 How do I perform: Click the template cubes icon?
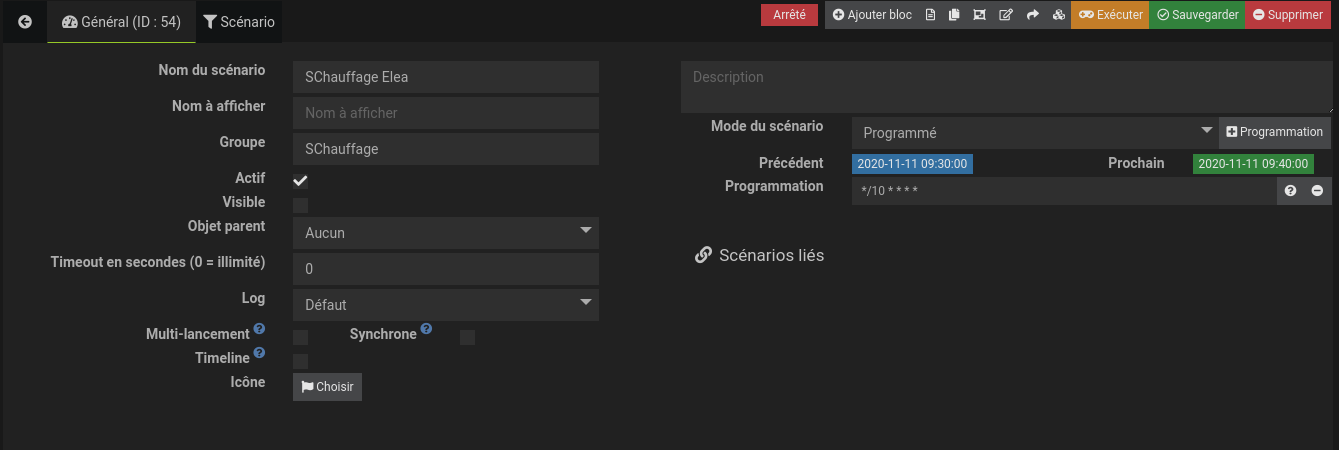click(x=1058, y=15)
